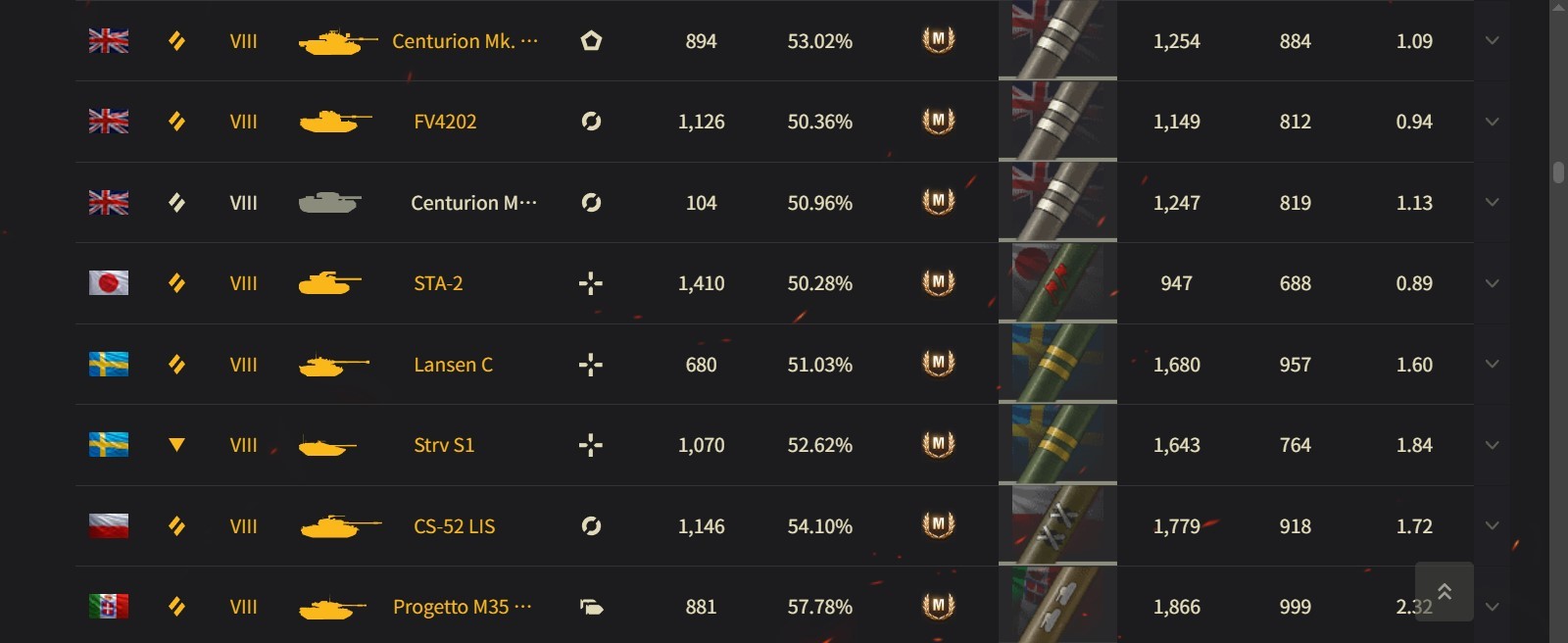Expand the STA-2 row details chevron

pyautogui.click(x=1492, y=283)
